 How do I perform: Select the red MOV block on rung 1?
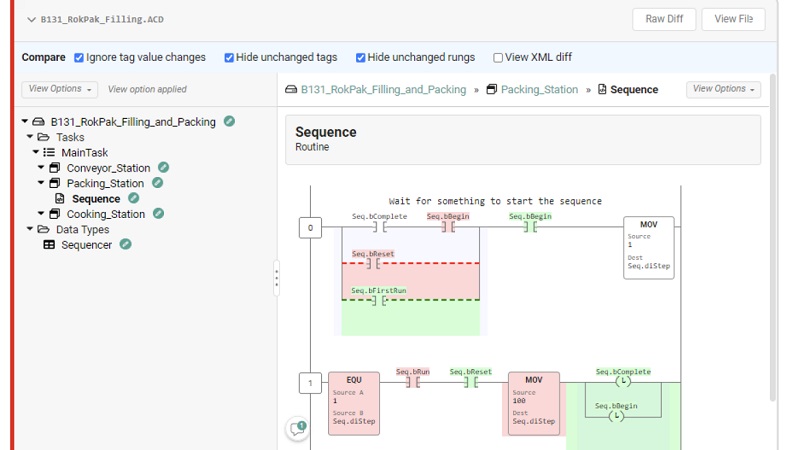coord(534,403)
